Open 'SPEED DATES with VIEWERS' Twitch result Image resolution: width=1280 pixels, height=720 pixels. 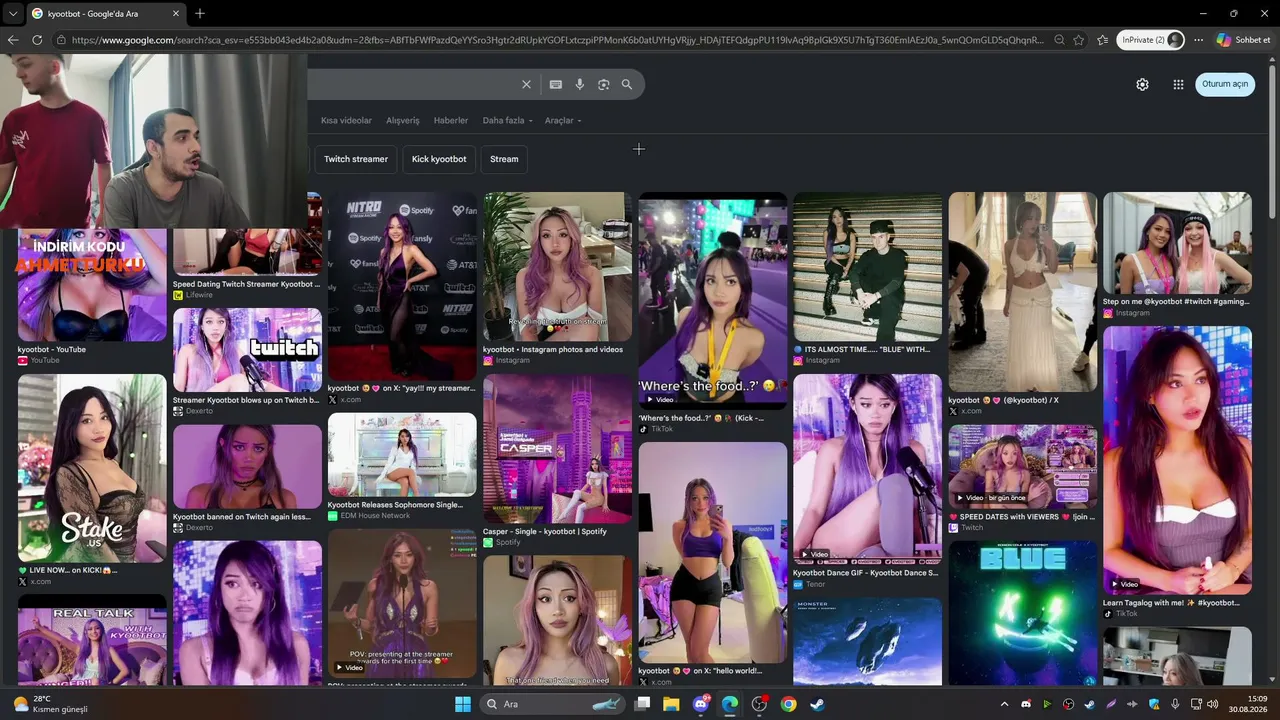pos(1022,517)
